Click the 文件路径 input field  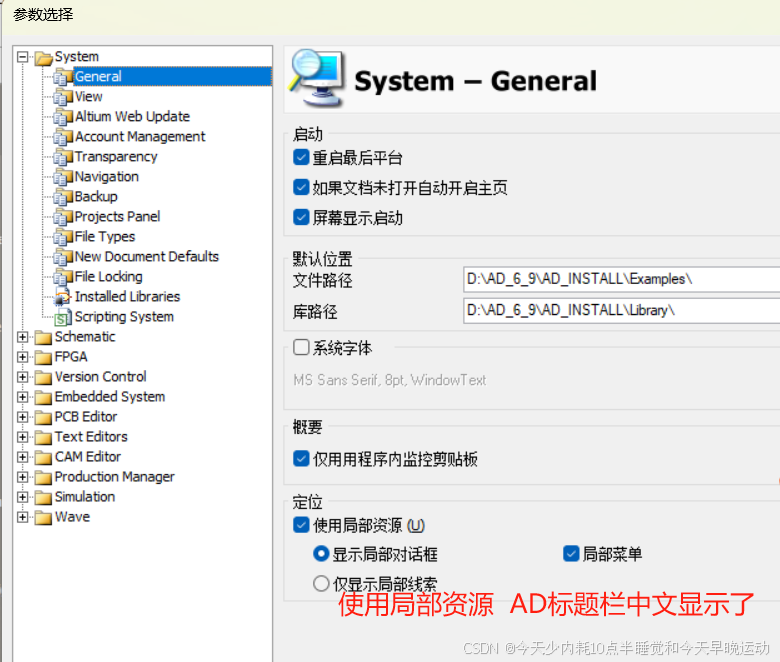621,279
